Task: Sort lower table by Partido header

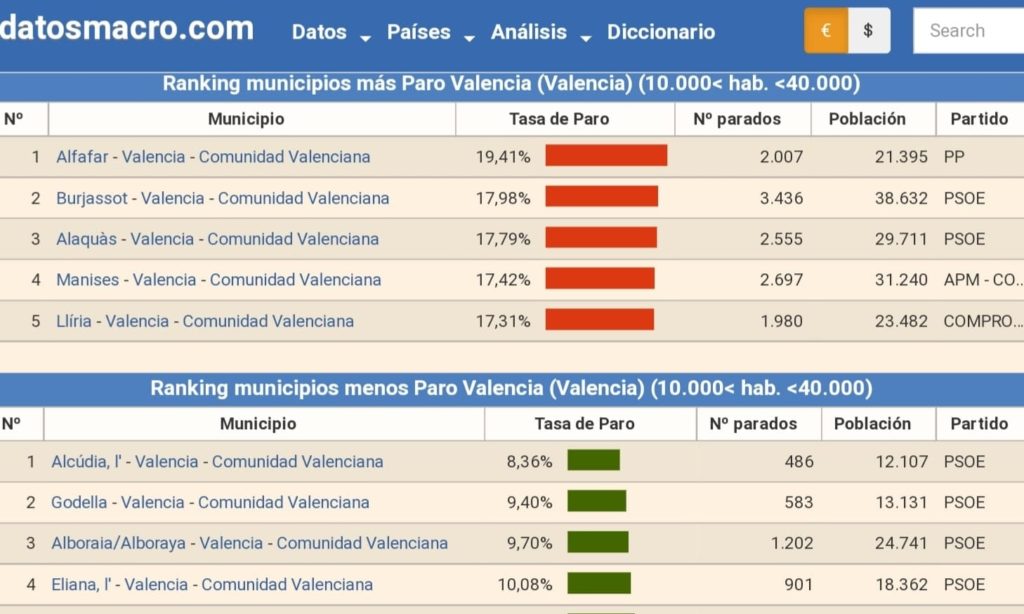Action: tap(979, 424)
